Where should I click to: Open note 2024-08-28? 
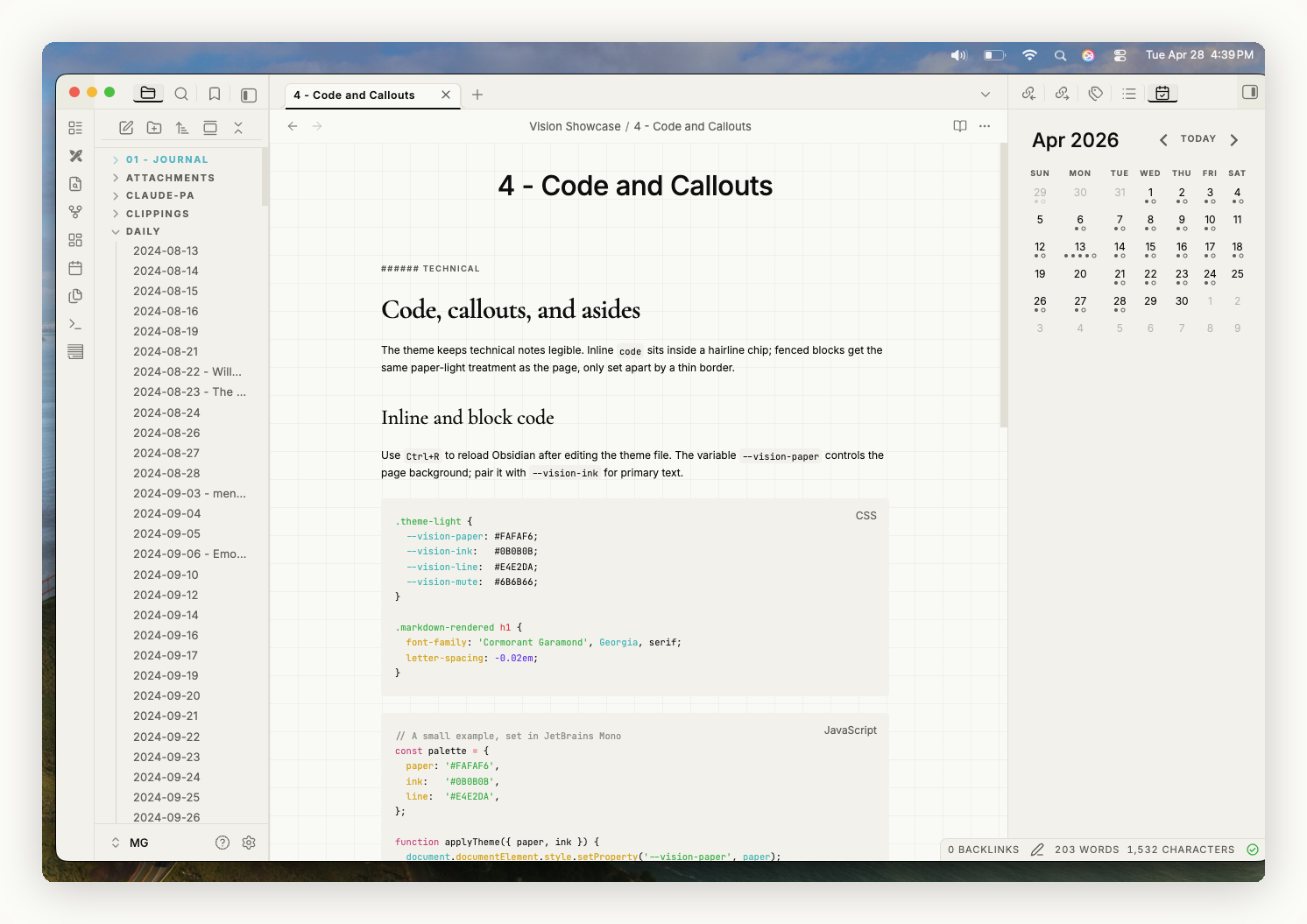click(166, 473)
